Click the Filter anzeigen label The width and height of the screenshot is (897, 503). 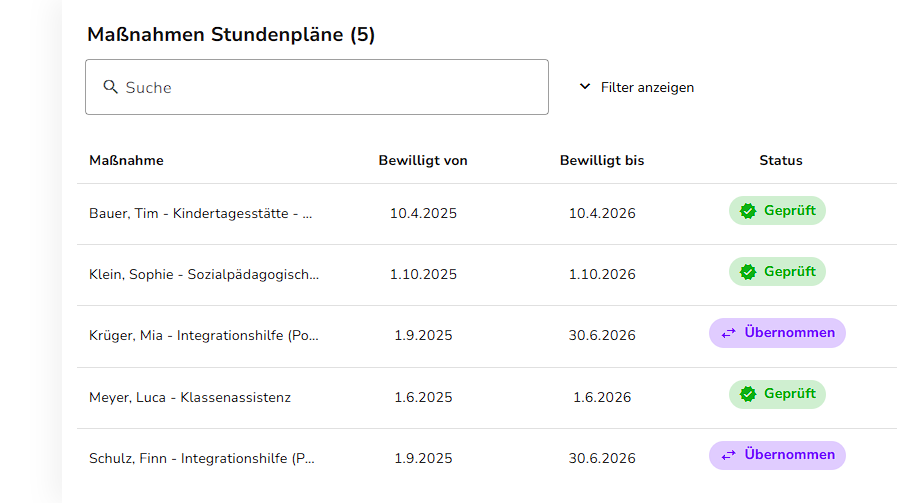647,87
